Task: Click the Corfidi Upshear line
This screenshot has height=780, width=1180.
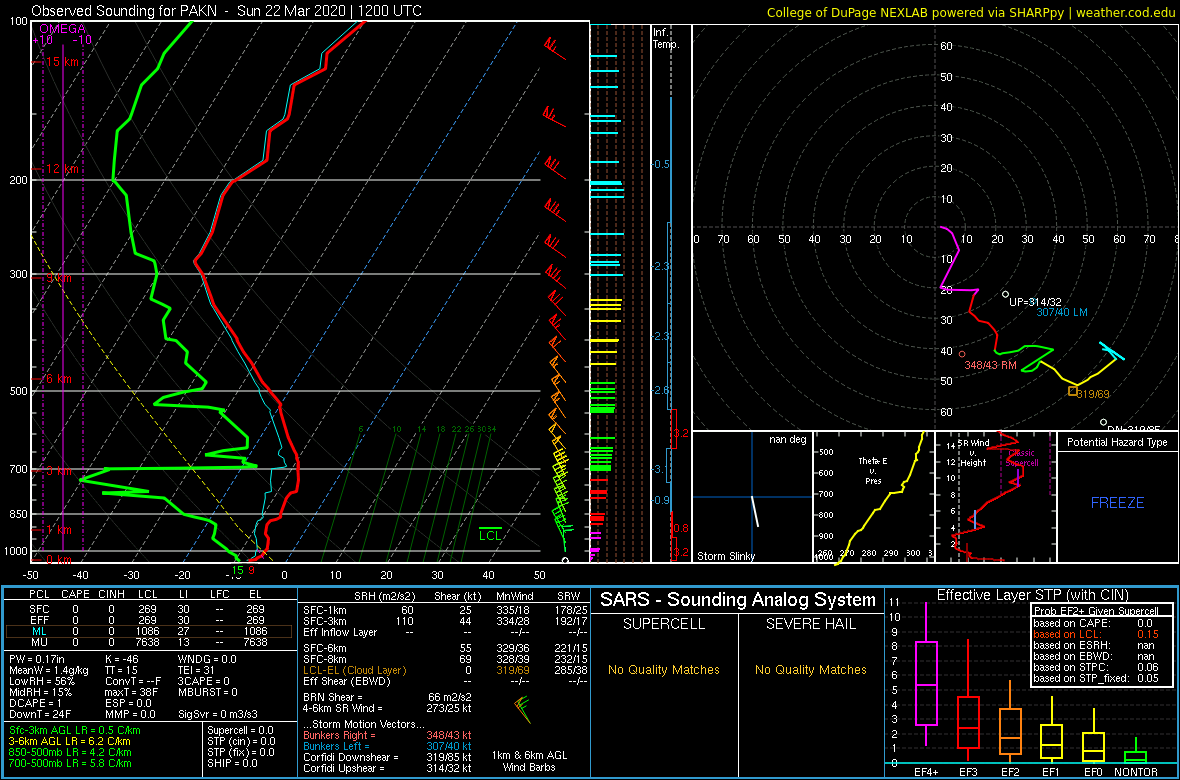Action: click(x=387, y=768)
